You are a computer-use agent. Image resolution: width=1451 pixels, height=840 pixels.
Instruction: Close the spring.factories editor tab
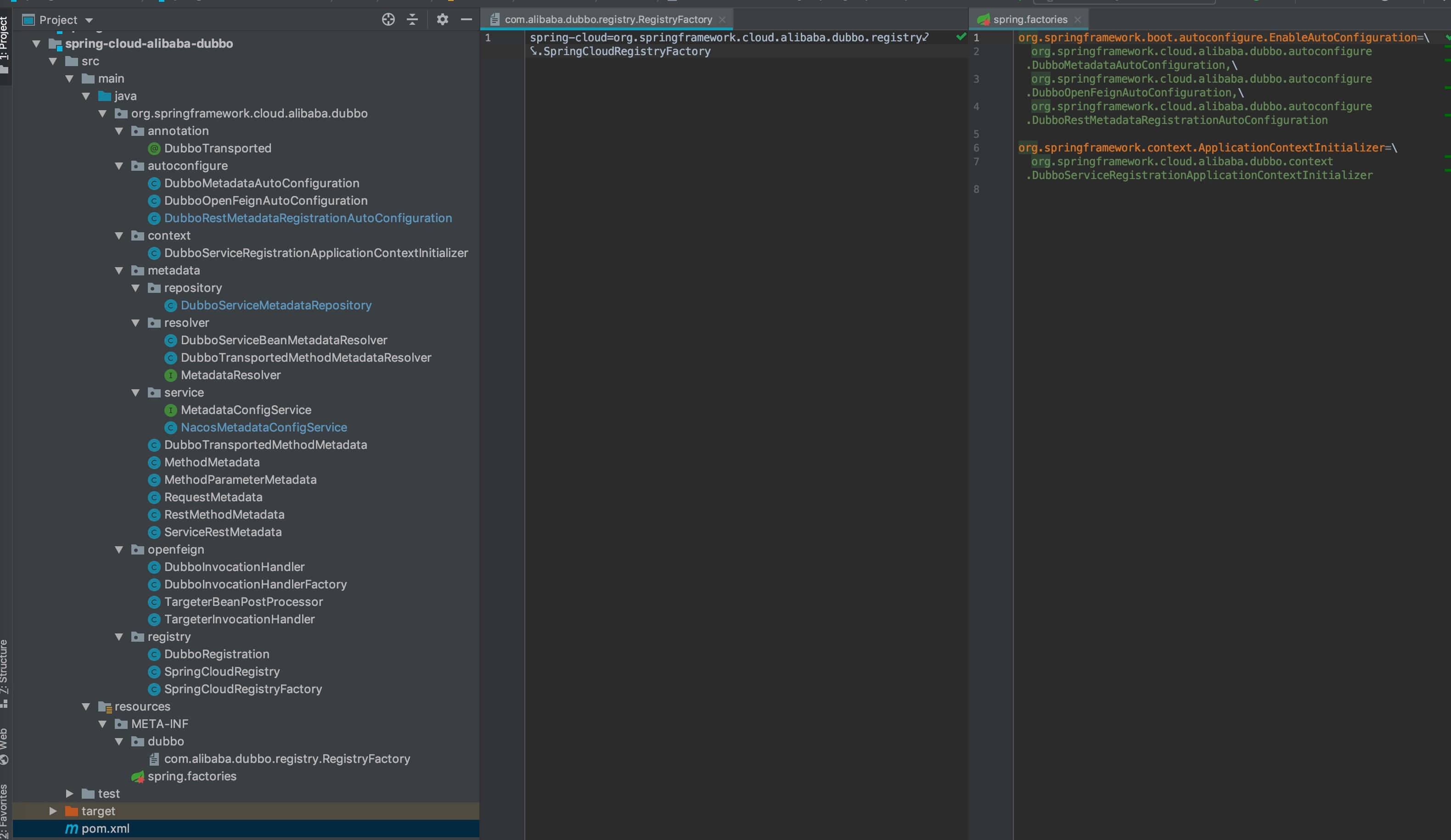1077,20
